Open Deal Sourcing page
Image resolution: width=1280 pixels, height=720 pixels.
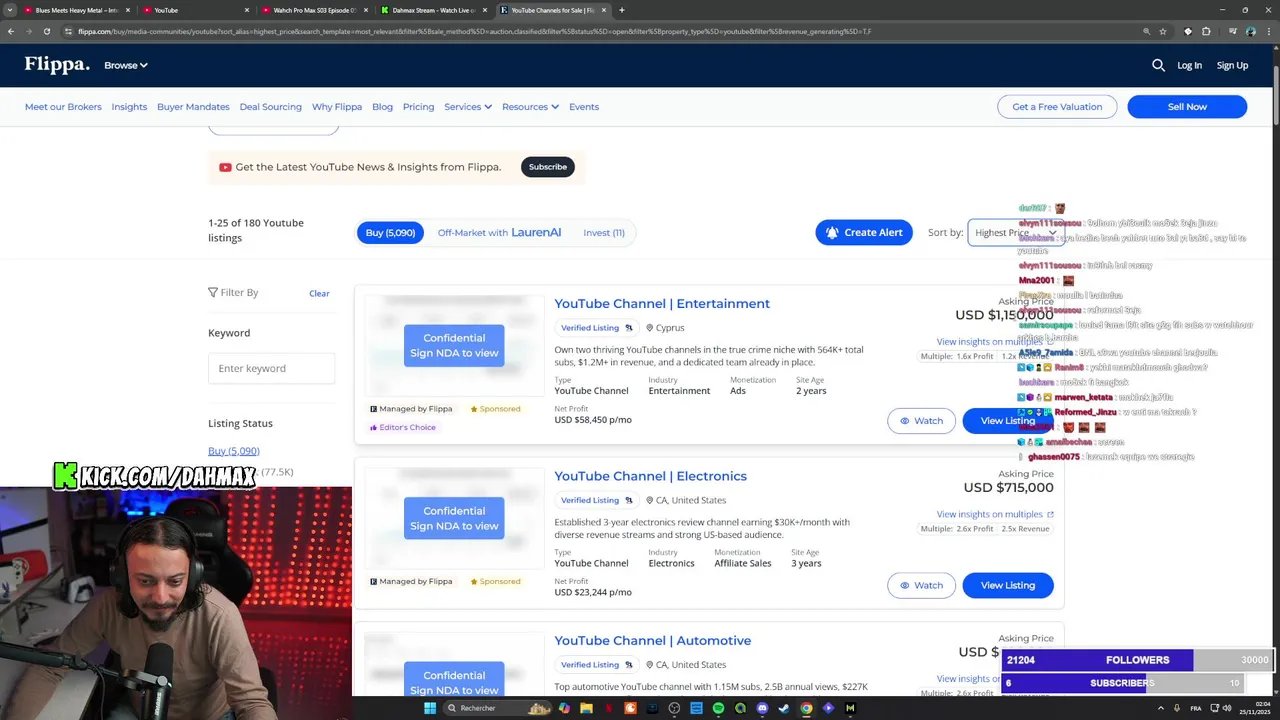[270, 107]
